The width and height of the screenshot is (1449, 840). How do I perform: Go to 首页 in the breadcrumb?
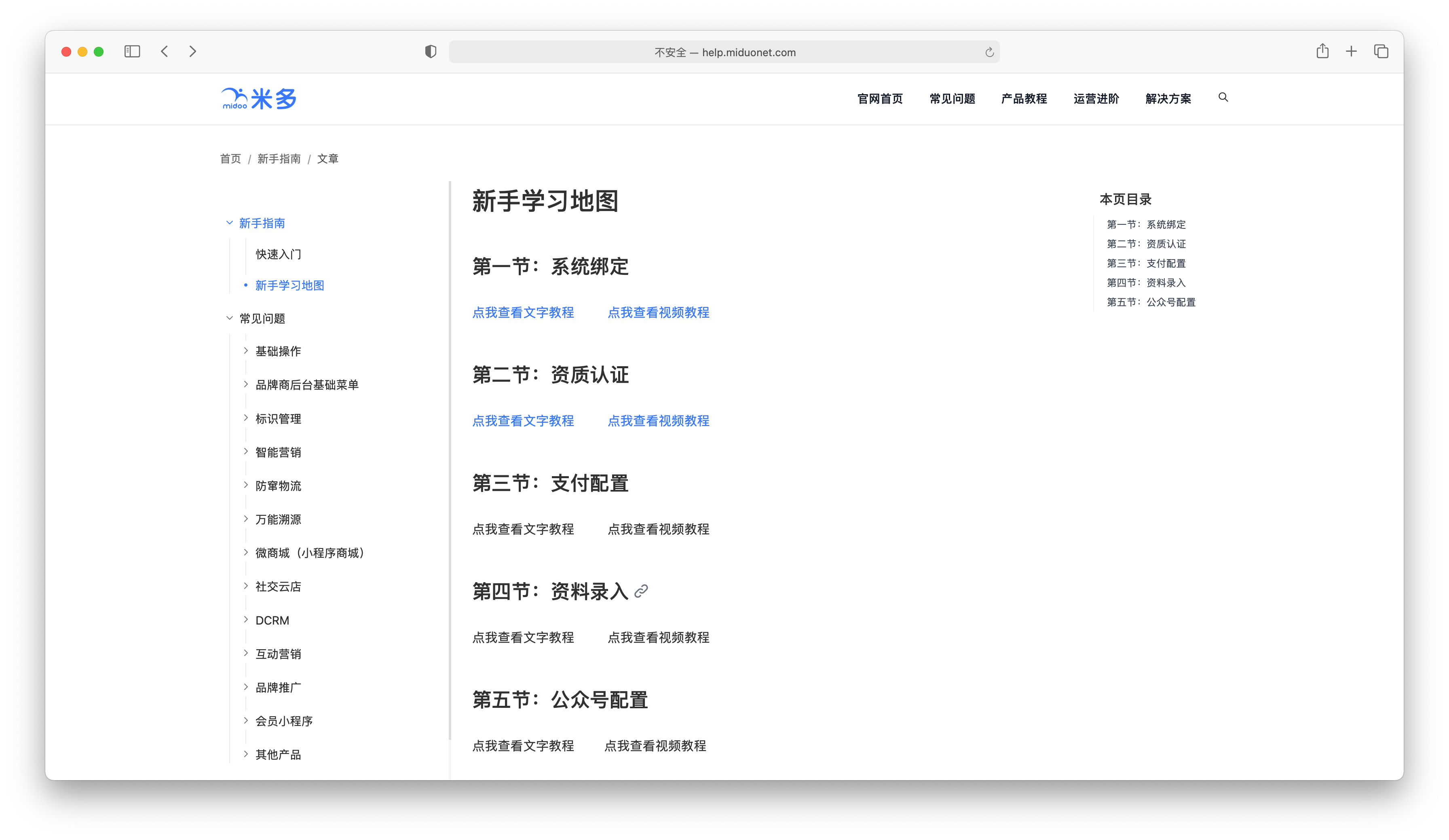(230, 159)
